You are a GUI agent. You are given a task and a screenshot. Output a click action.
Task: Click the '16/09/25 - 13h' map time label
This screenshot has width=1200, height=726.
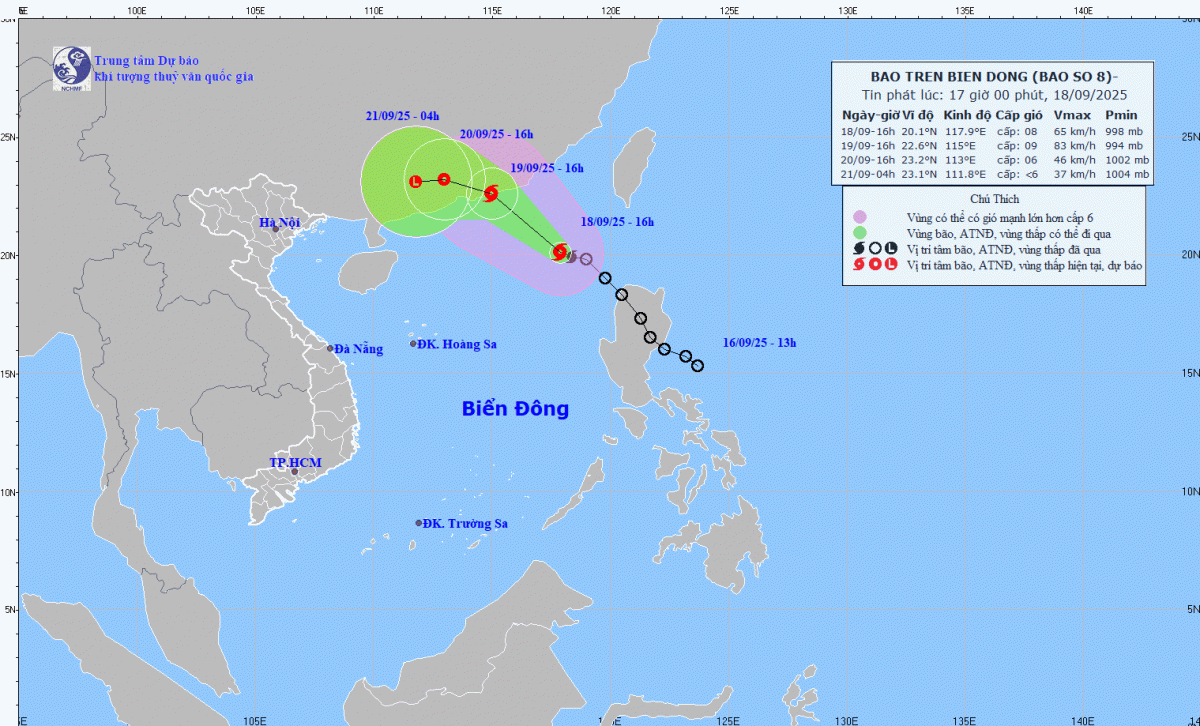pyautogui.click(x=758, y=343)
